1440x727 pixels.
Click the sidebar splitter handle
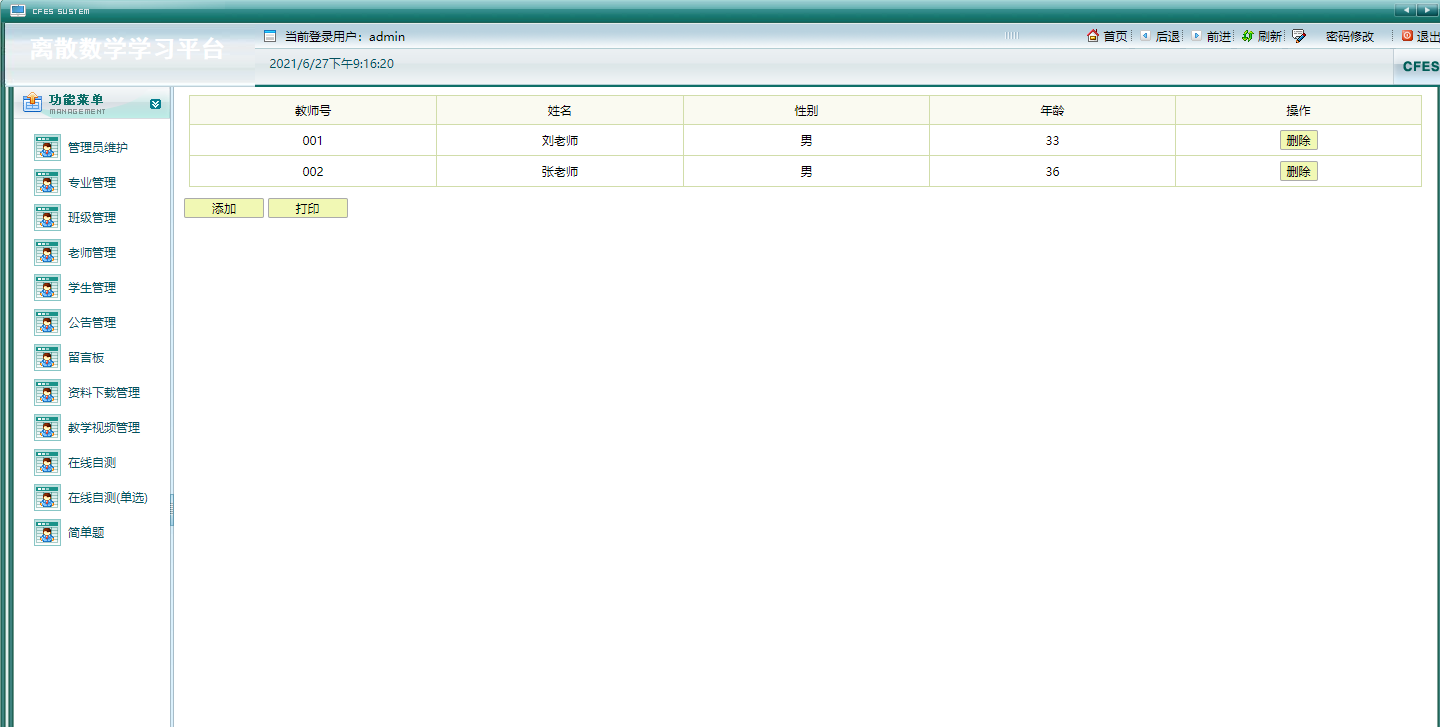click(x=172, y=509)
